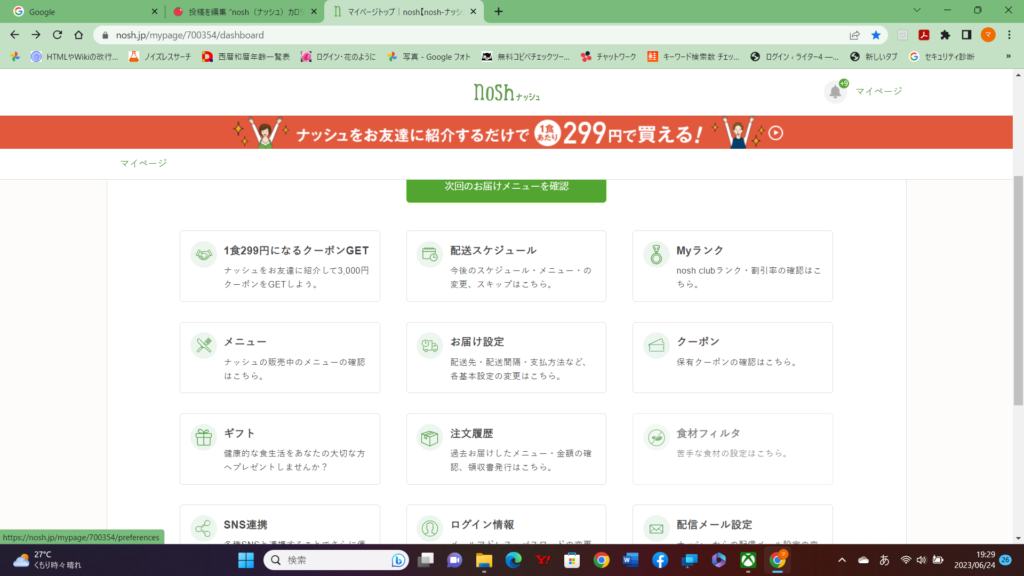This screenshot has width=1024, height=576.
Task: Click the handshake icon for 299円 coupon
Action: click(x=204, y=254)
